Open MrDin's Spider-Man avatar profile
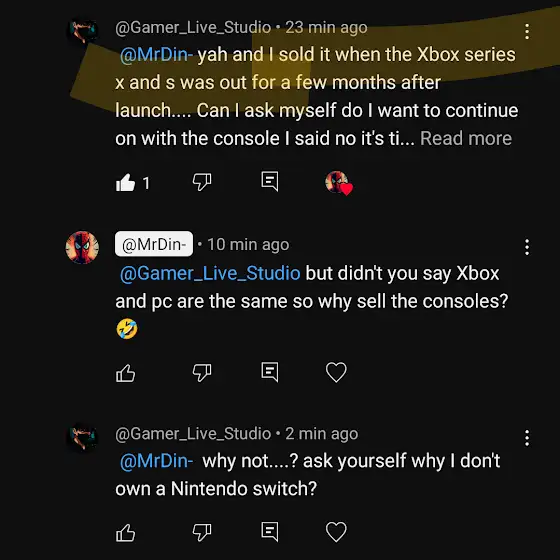Image resolution: width=560 pixels, height=560 pixels. 82,248
